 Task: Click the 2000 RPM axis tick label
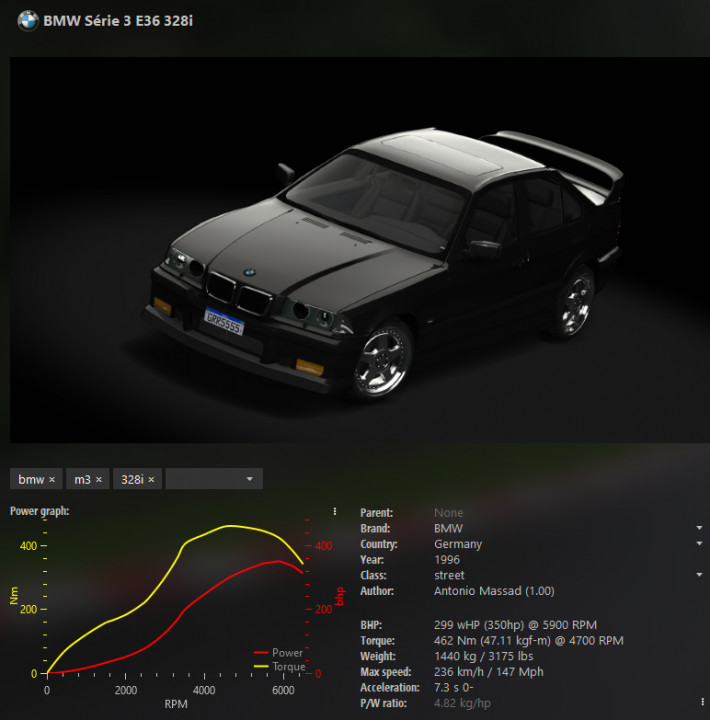pos(126,690)
